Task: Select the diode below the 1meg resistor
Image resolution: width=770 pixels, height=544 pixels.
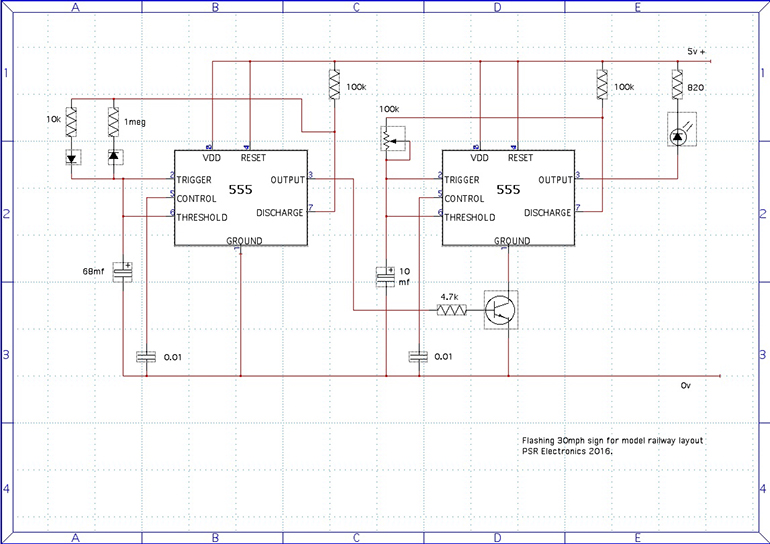Action: coord(114,157)
